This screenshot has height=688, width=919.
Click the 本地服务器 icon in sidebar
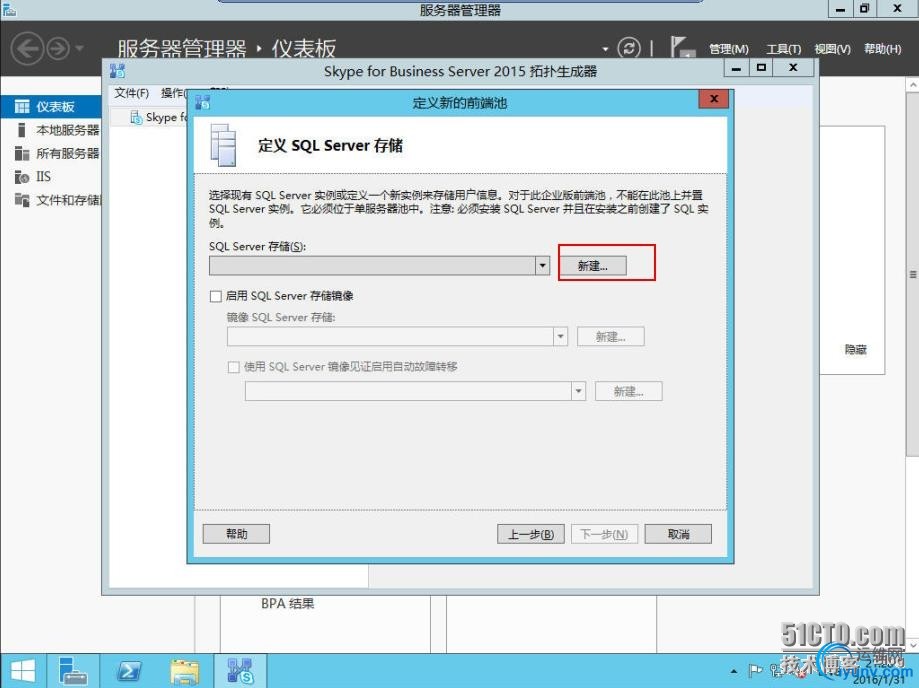click(22, 130)
